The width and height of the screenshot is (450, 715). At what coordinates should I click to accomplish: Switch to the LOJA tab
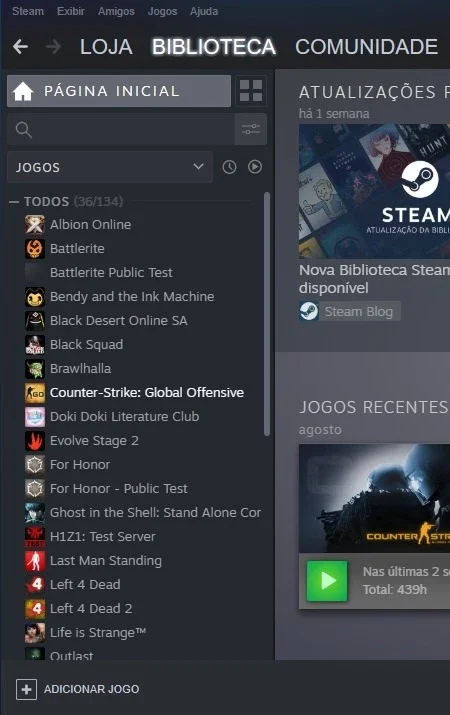point(106,47)
